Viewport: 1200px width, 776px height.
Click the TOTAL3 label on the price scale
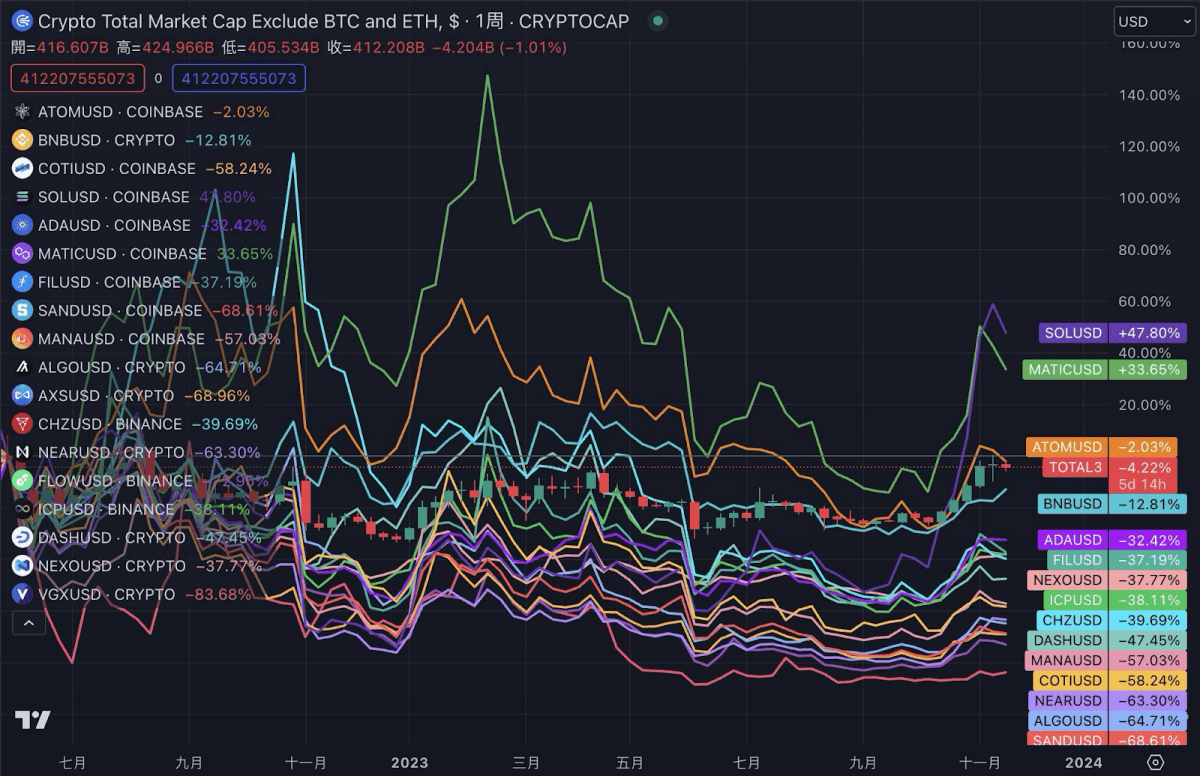coord(1075,467)
